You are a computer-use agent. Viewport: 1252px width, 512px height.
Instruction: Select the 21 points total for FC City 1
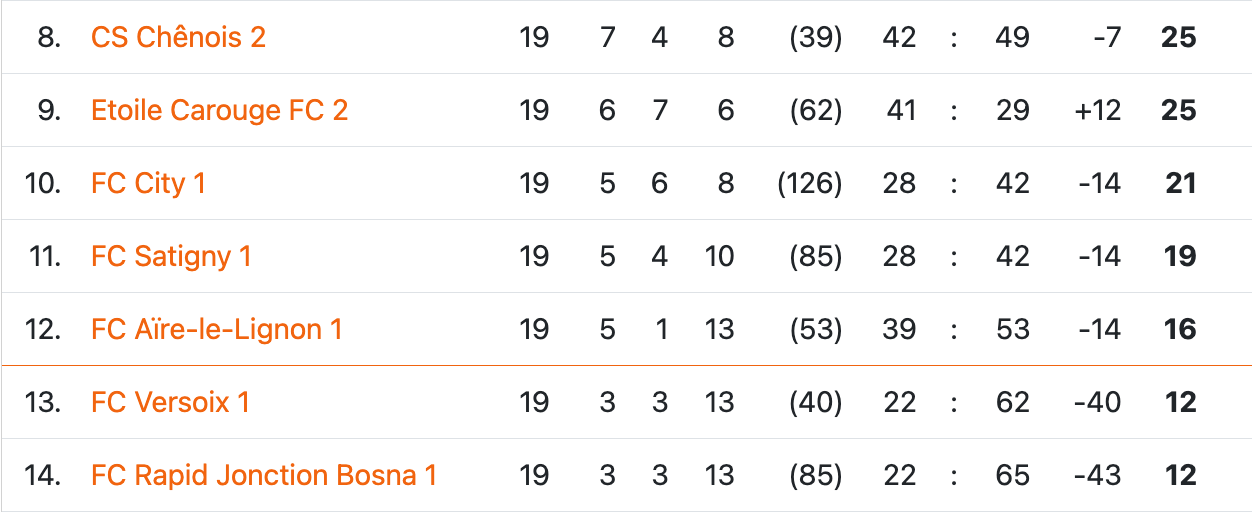[1180, 184]
